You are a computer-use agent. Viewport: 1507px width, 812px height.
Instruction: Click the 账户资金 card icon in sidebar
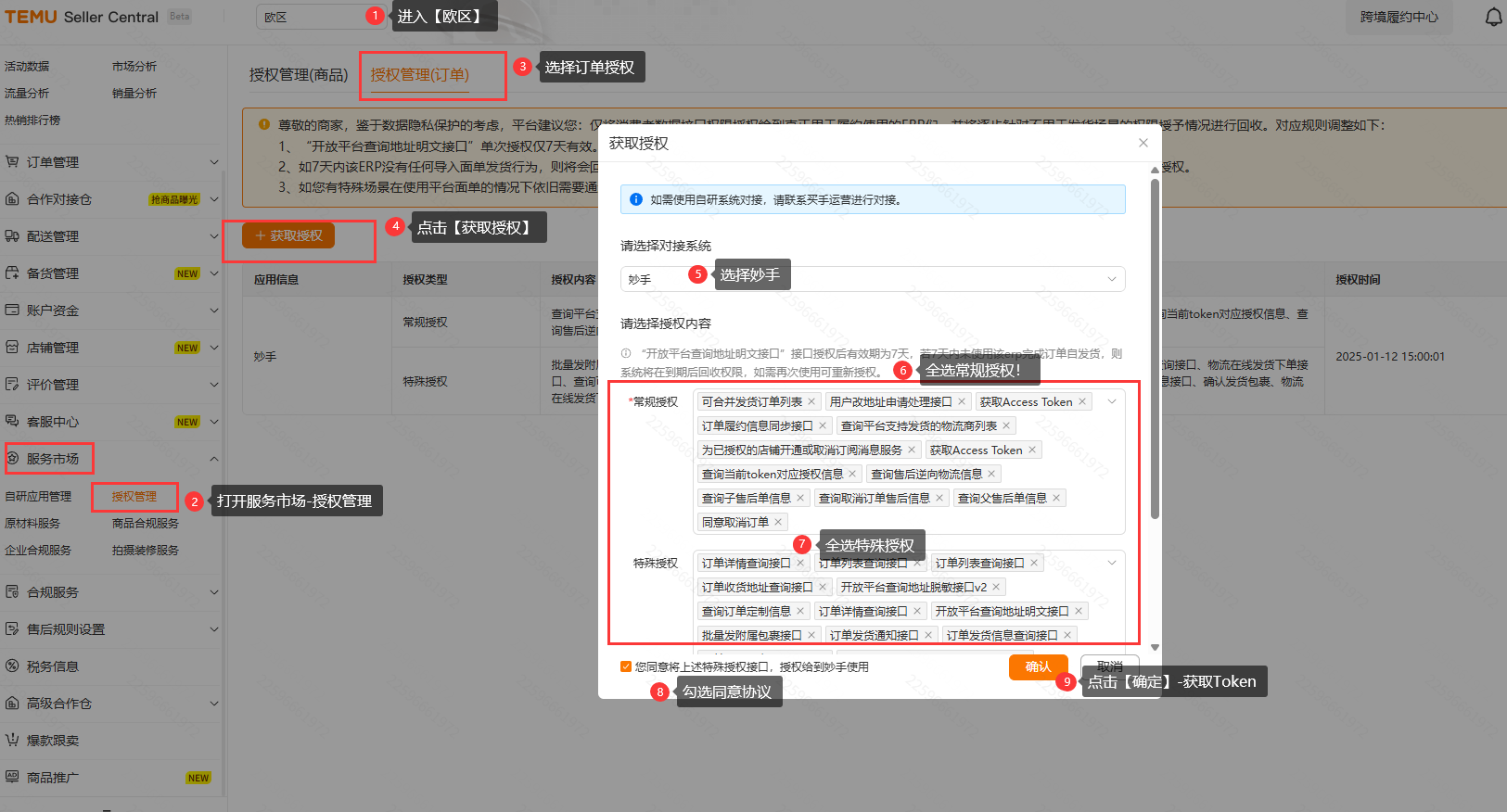(12, 310)
